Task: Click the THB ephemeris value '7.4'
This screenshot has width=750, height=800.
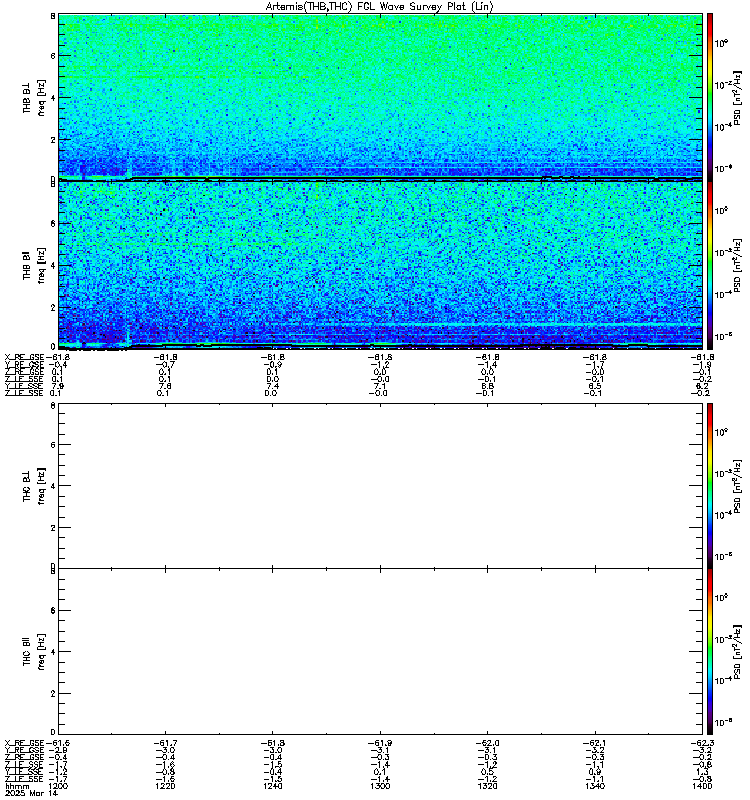Action: tap(272, 386)
